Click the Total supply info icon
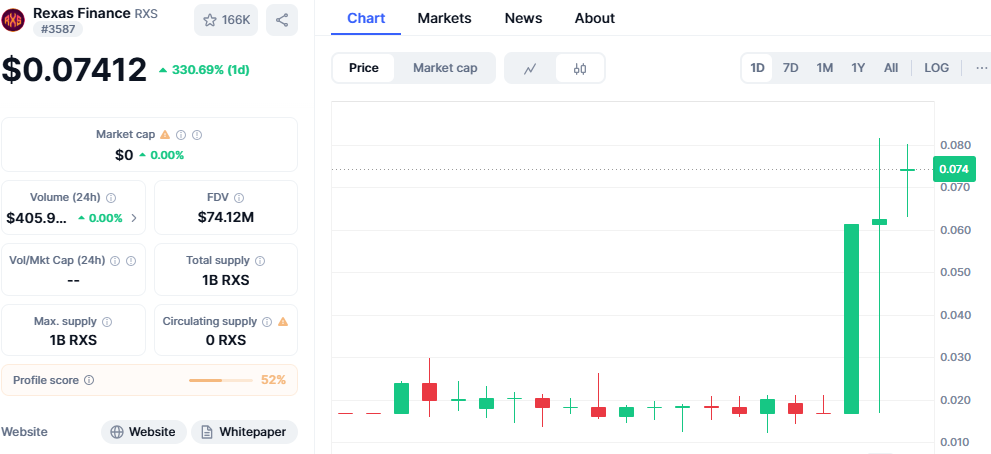 point(260,261)
